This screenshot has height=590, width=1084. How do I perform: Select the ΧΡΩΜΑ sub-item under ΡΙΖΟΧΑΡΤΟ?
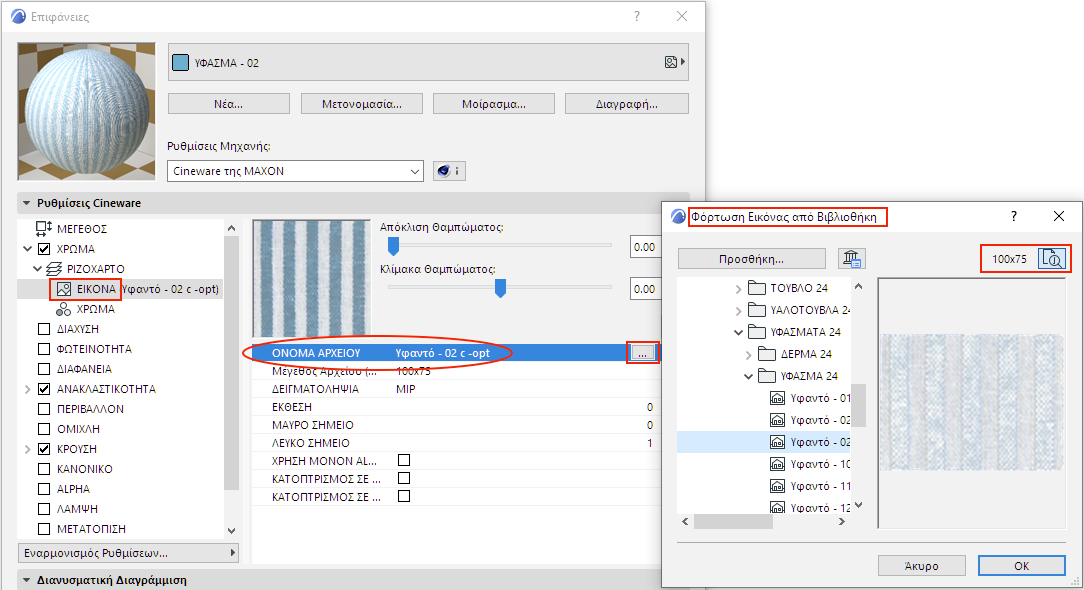point(95,309)
